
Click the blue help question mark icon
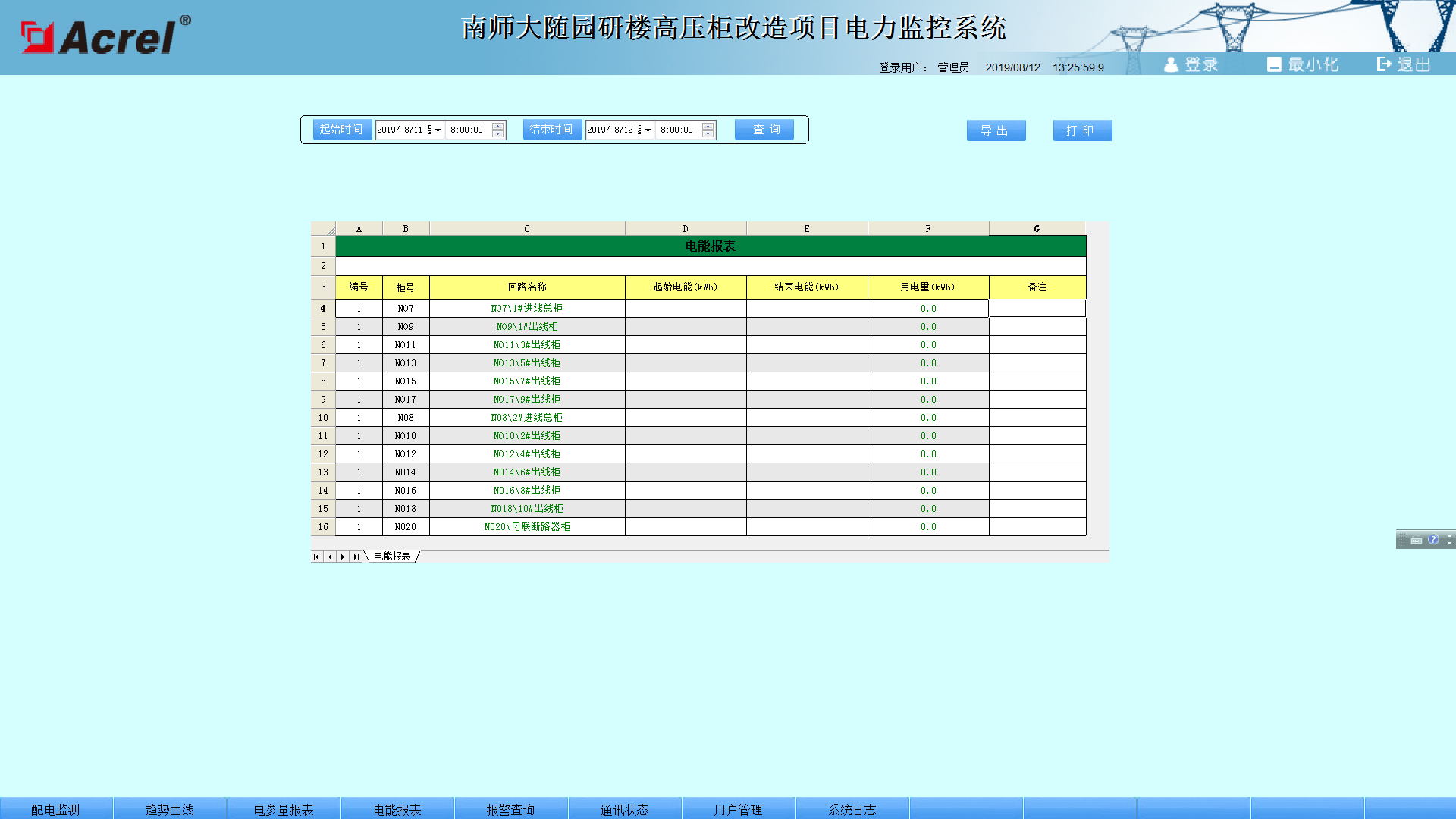click(1433, 539)
